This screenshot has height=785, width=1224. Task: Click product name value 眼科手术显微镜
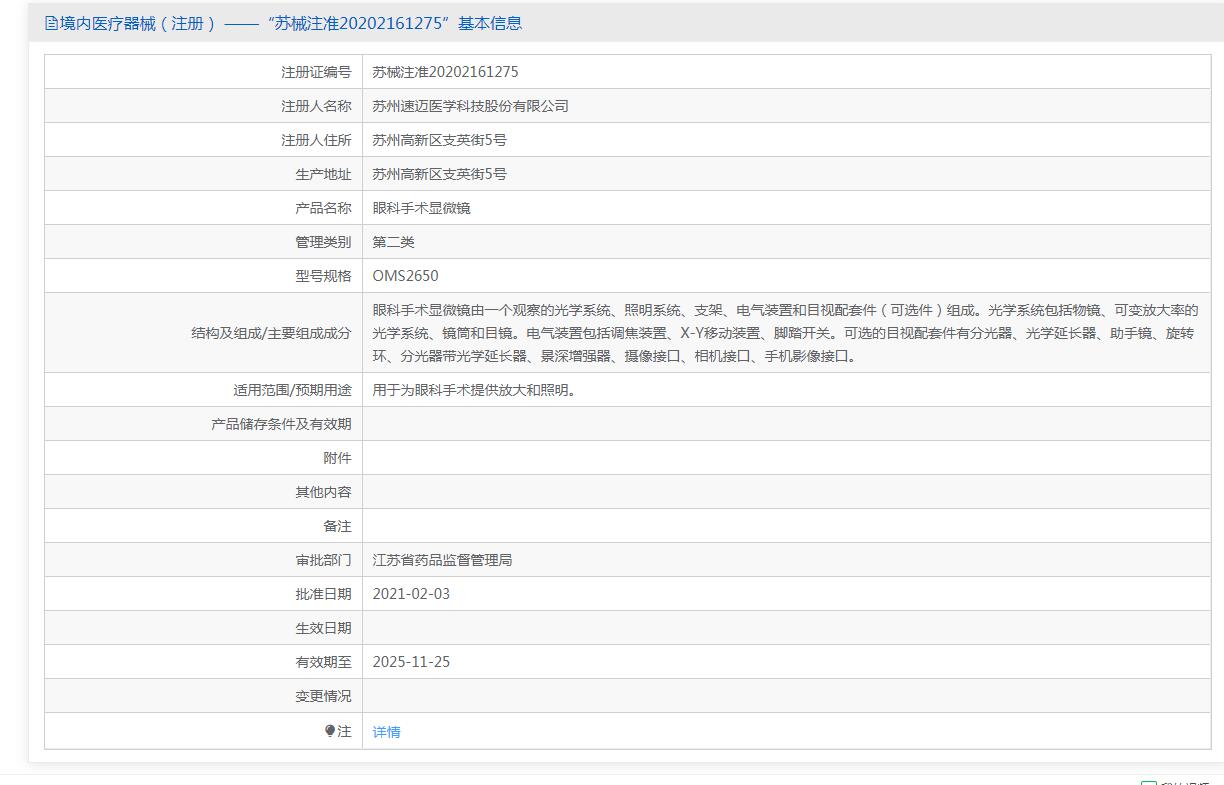pos(421,208)
